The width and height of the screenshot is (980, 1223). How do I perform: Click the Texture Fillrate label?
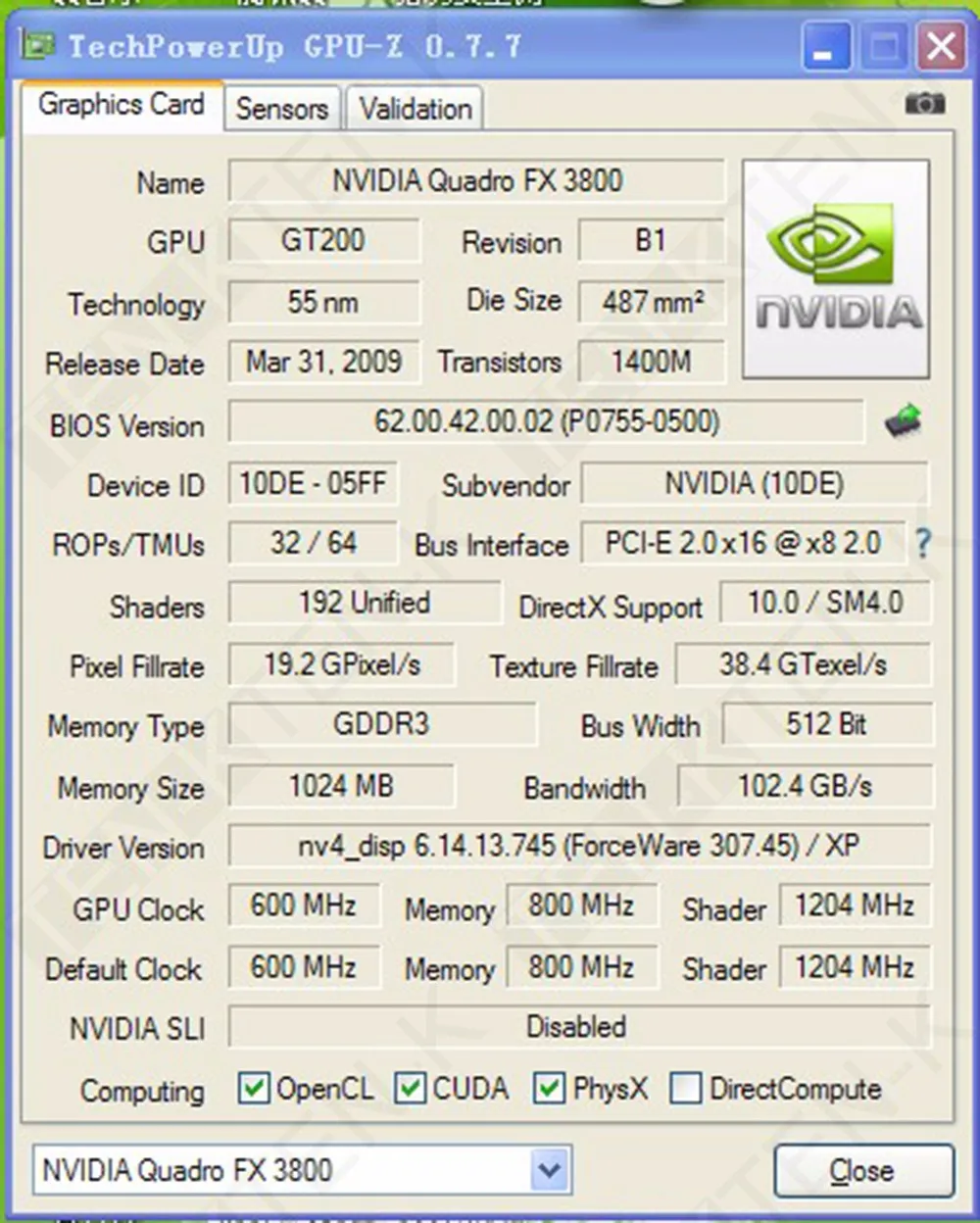(x=574, y=666)
